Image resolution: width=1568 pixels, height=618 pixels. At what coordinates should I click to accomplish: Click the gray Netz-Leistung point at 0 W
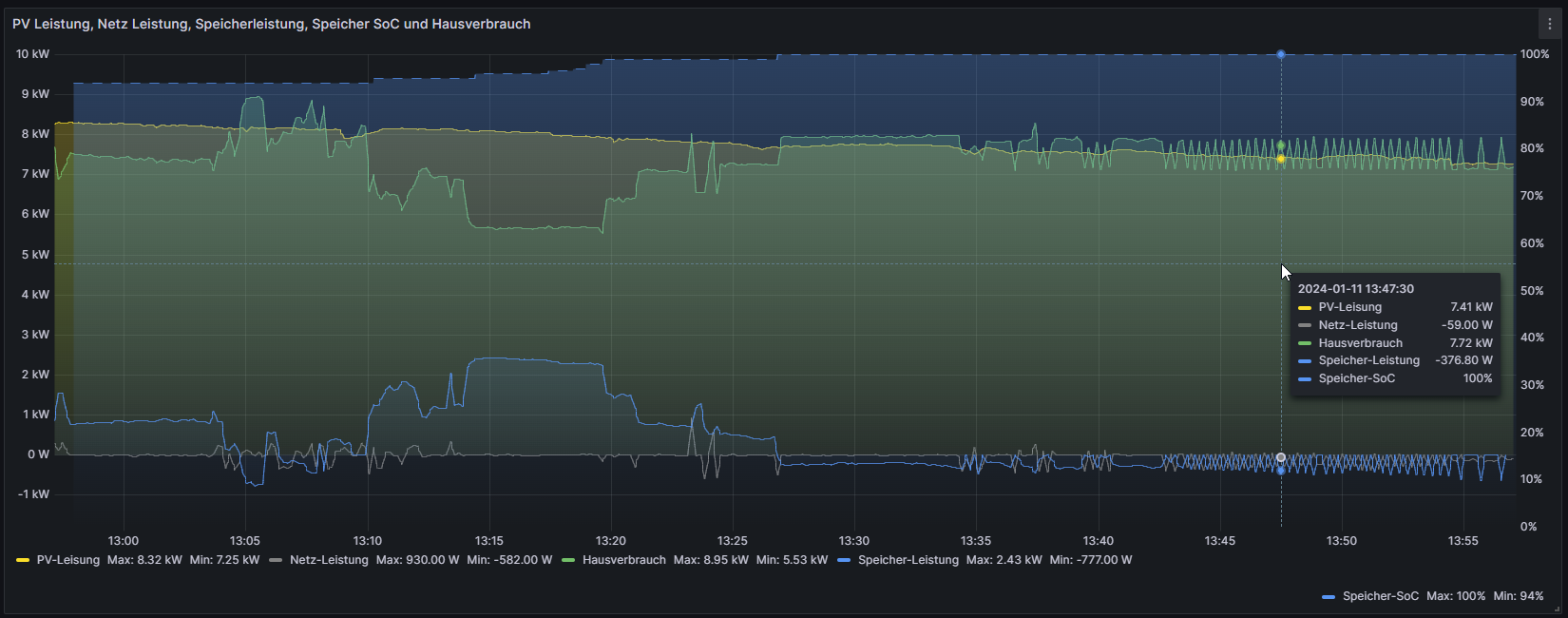click(x=1281, y=457)
